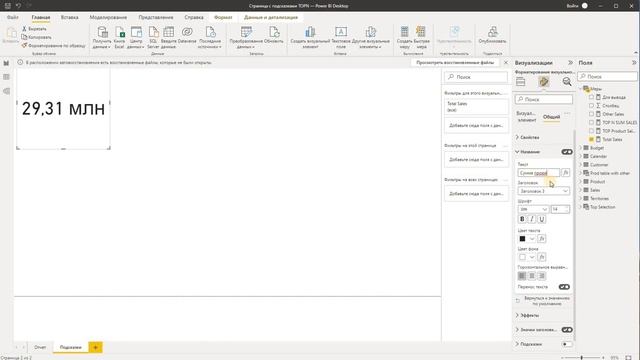Open More visuals (Другие визуальные элементы) icon

point(371,32)
